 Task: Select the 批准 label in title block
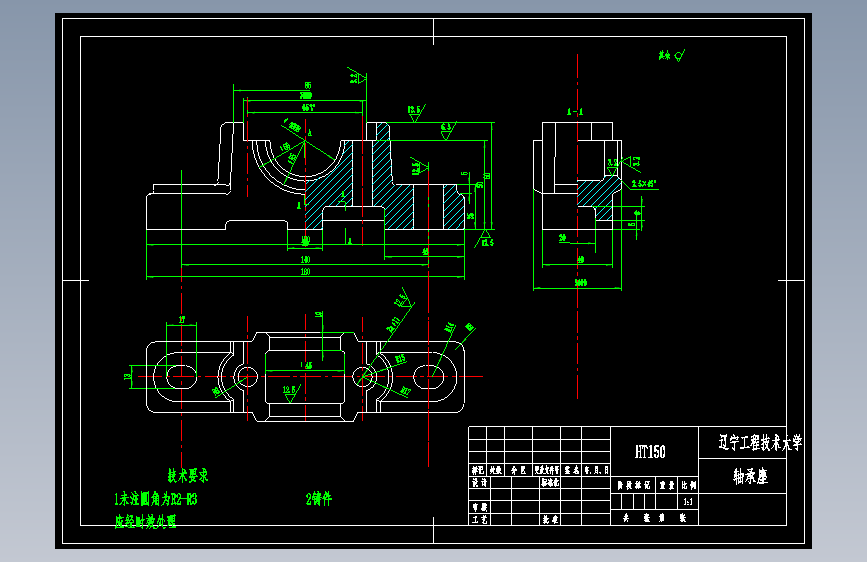pos(550,519)
